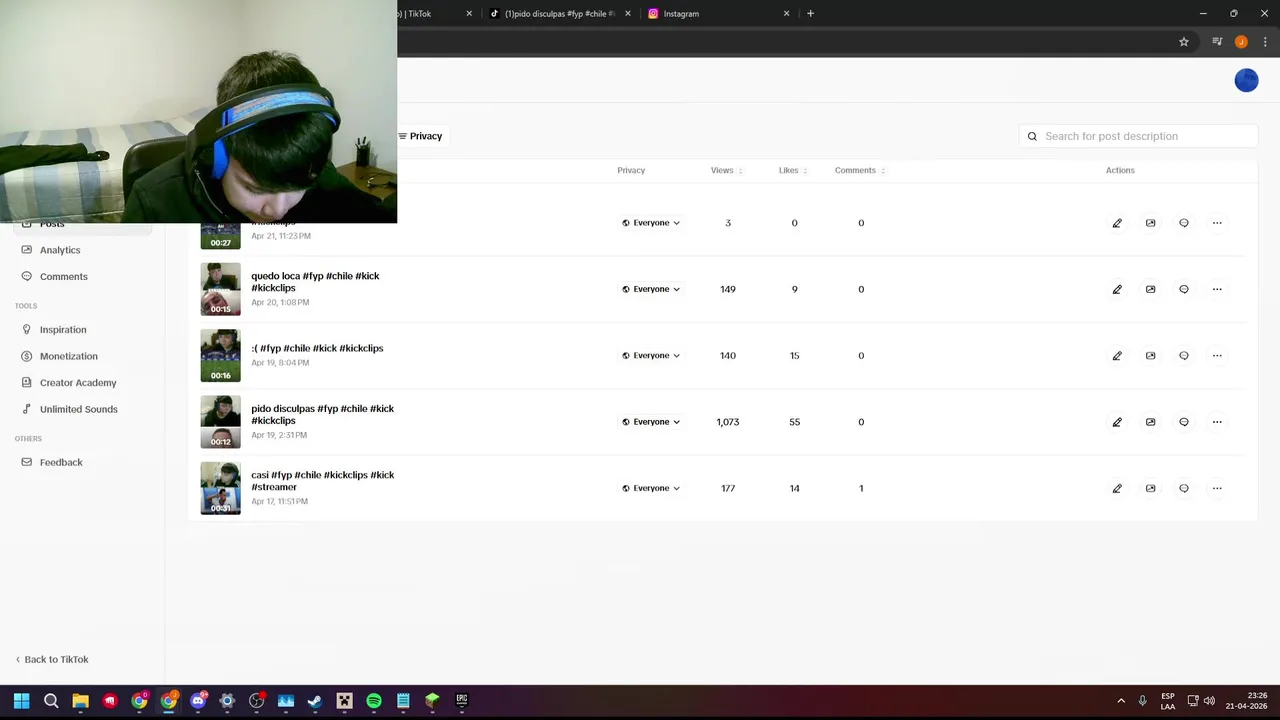This screenshot has height=720, width=1280.
Task: Open Chrome media control icon
Action: tap(1217, 42)
